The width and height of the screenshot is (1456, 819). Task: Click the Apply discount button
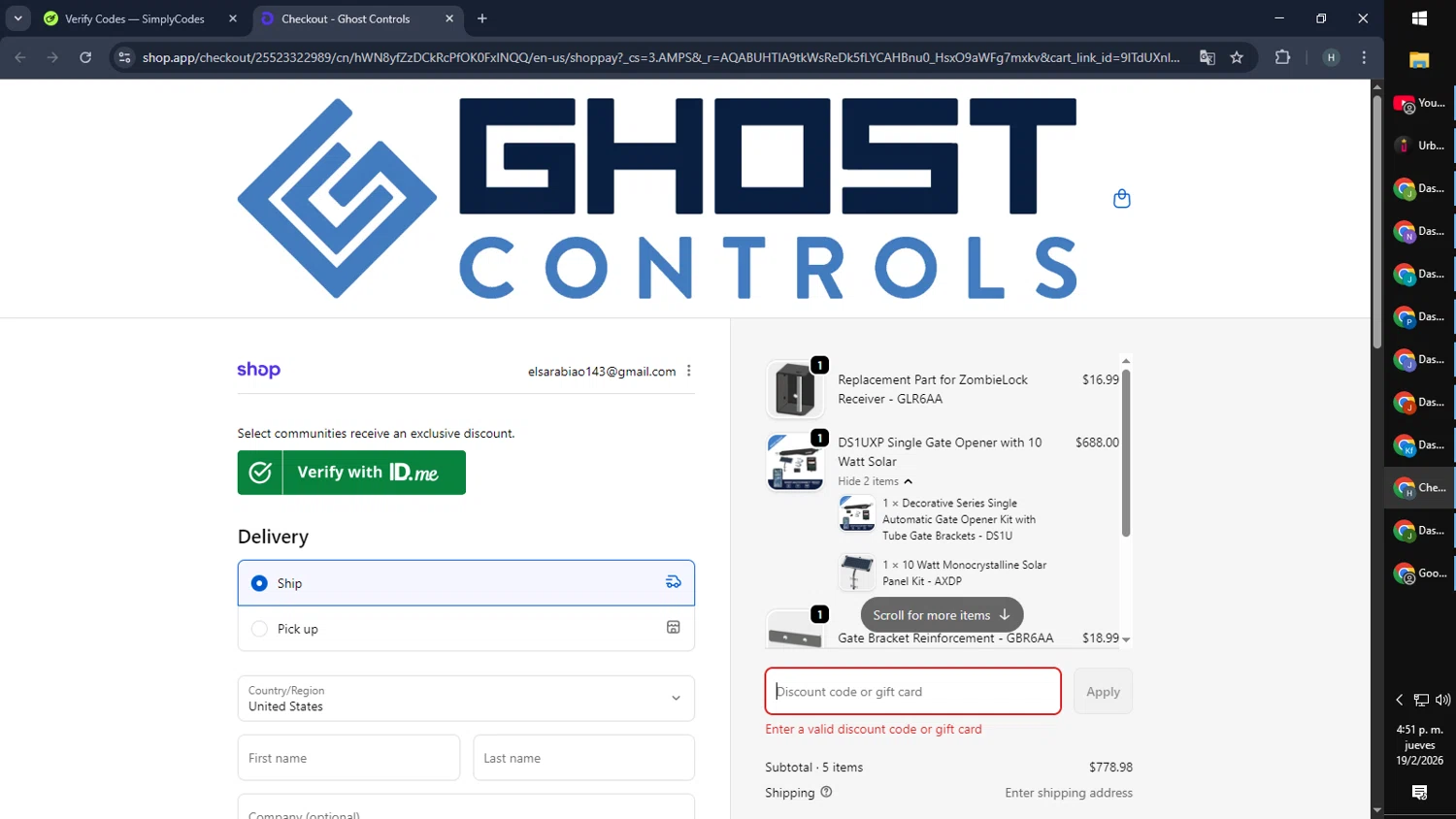[x=1103, y=691]
